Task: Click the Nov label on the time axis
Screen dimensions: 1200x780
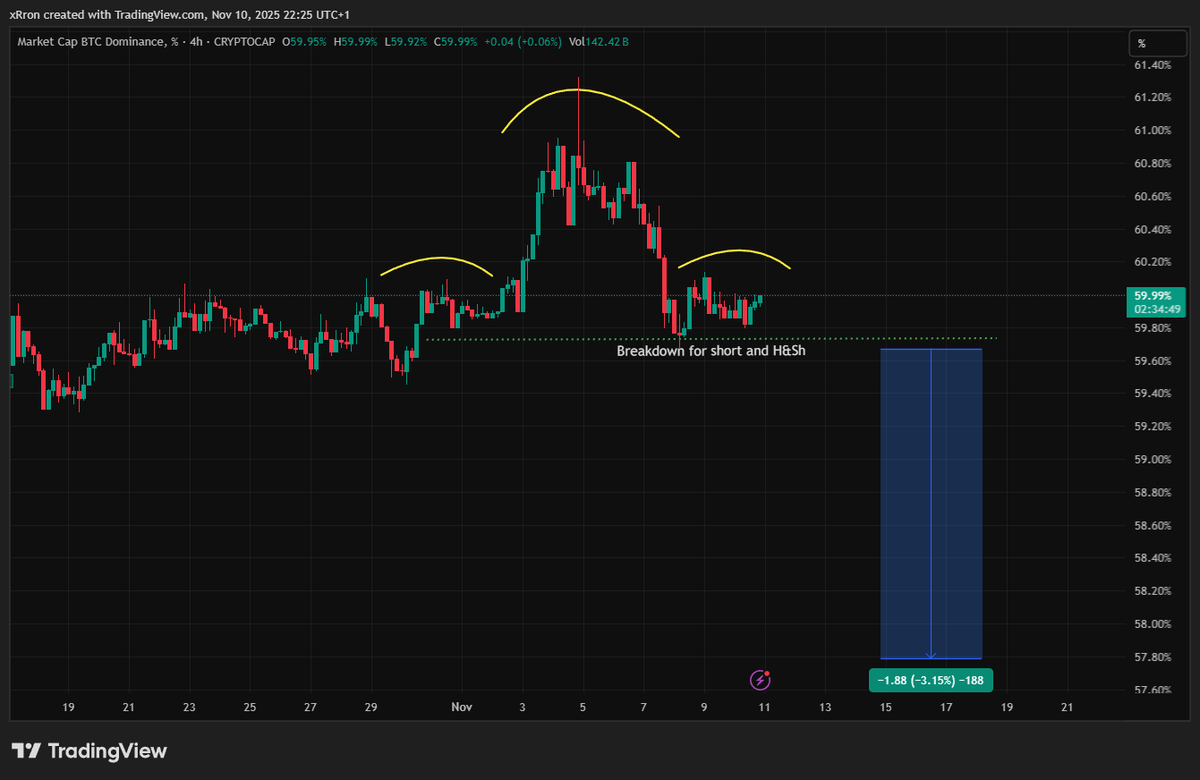Action: pyautogui.click(x=461, y=707)
